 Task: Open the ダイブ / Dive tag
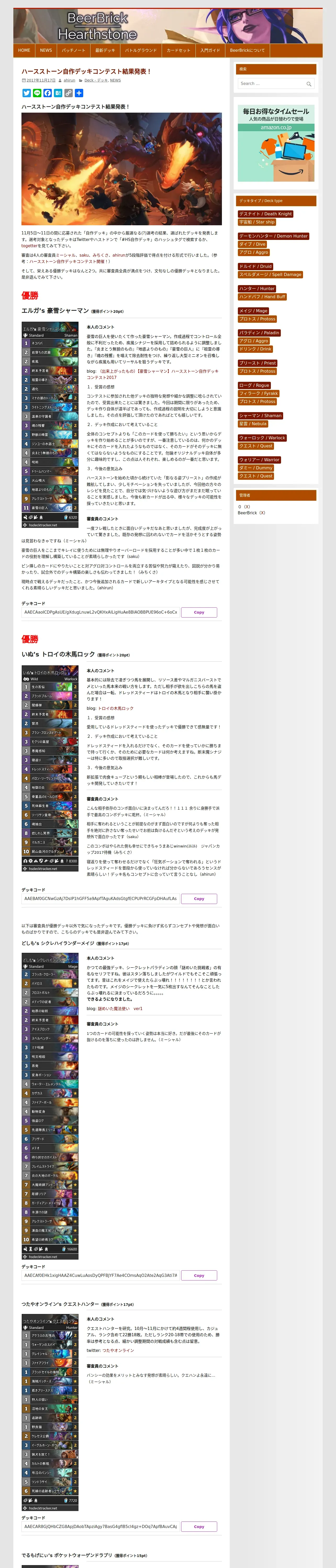[x=253, y=244]
